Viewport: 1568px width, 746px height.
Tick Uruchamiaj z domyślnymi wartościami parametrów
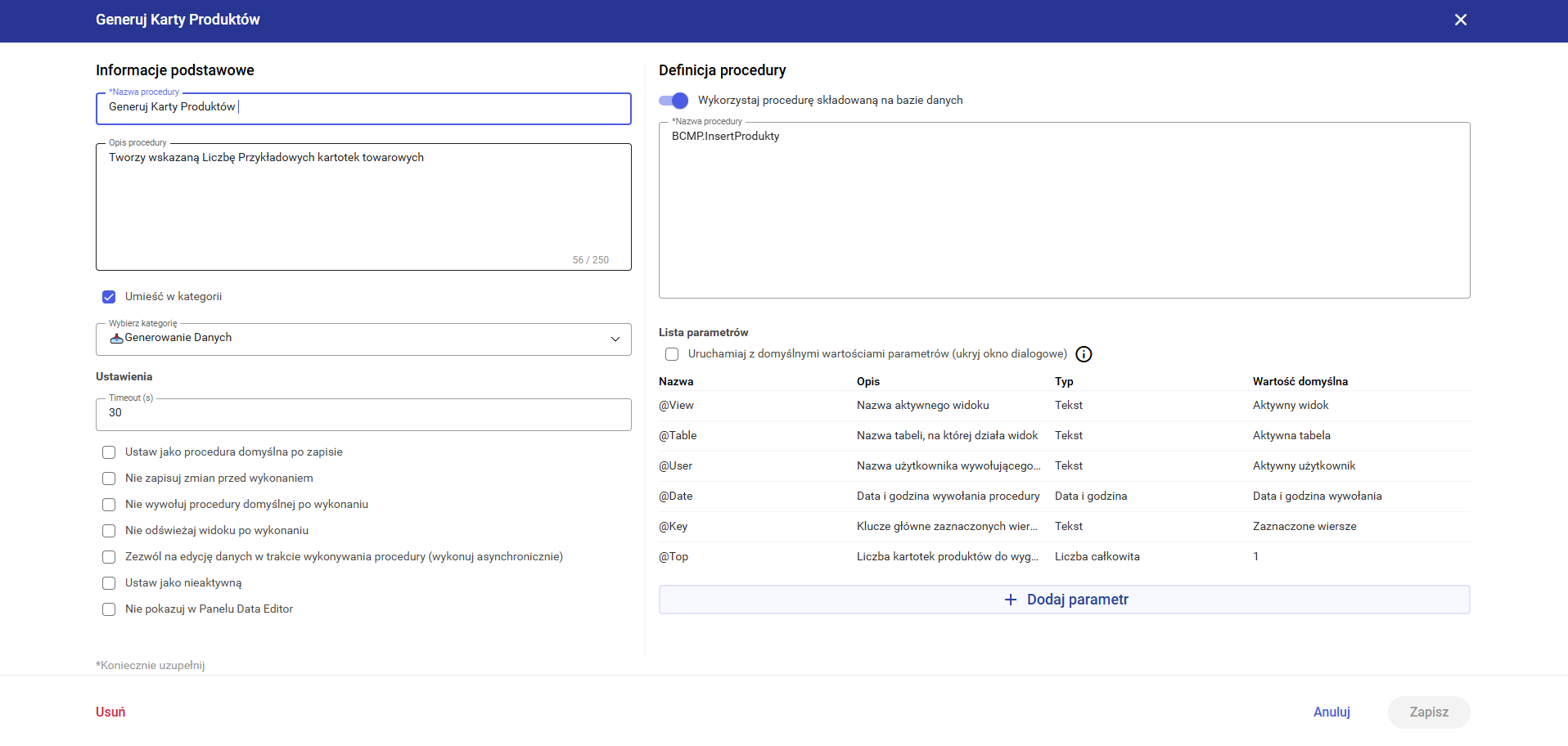click(x=672, y=354)
